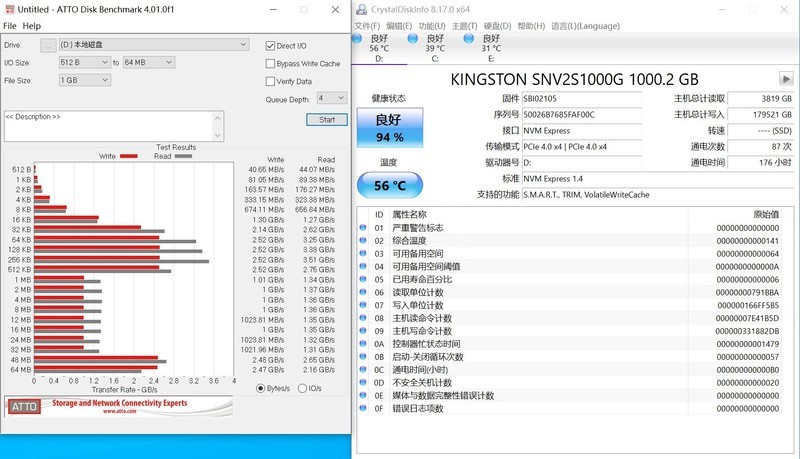Open the 文件(F) menu in CrystalDiskInfo
The width and height of the screenshot is (800, 459).
[x=367, y=26]
